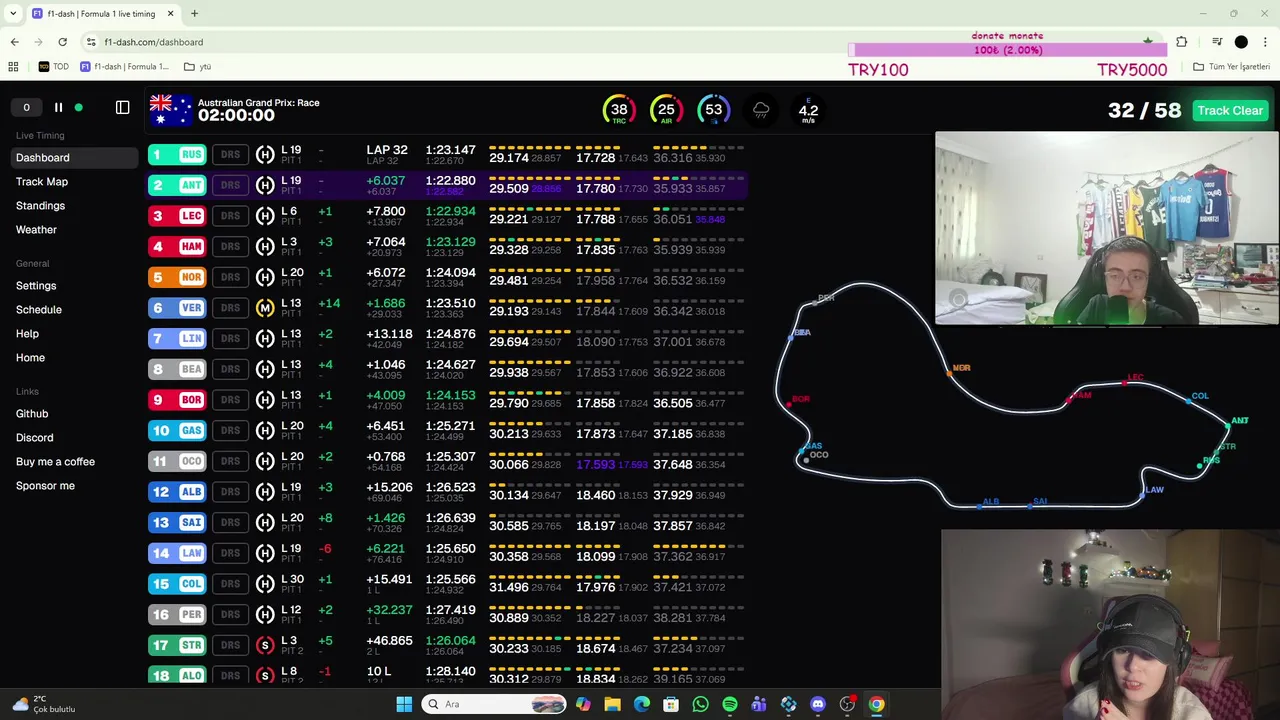Open Schedule in the sidebar

pyautogui.click(x=39, y=309)
